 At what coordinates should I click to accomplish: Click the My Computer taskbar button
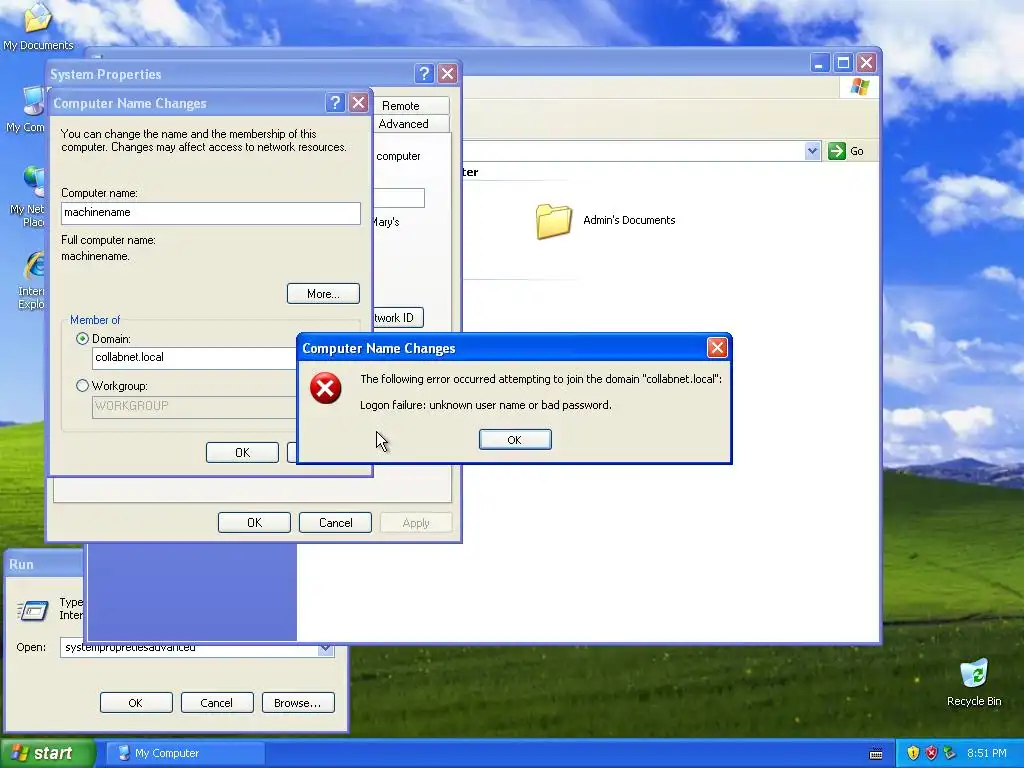point(185,753)
